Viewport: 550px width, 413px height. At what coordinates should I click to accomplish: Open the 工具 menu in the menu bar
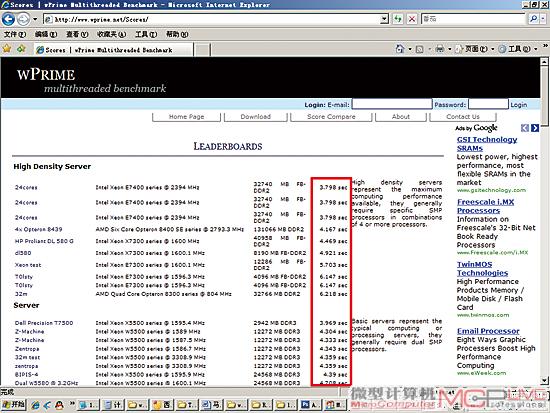(x=146, y=34)
